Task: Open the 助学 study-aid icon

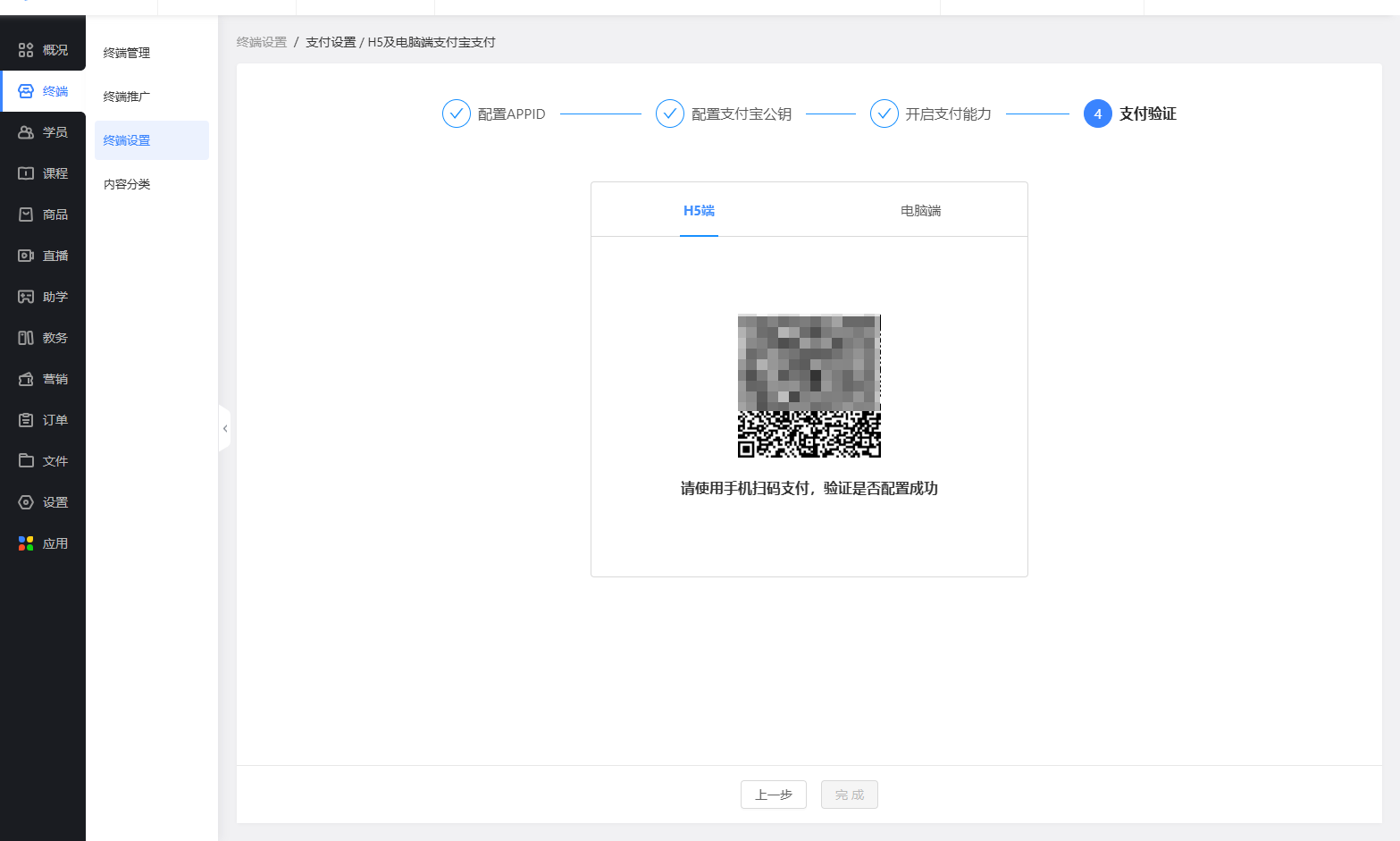Action: coord(26,297)
